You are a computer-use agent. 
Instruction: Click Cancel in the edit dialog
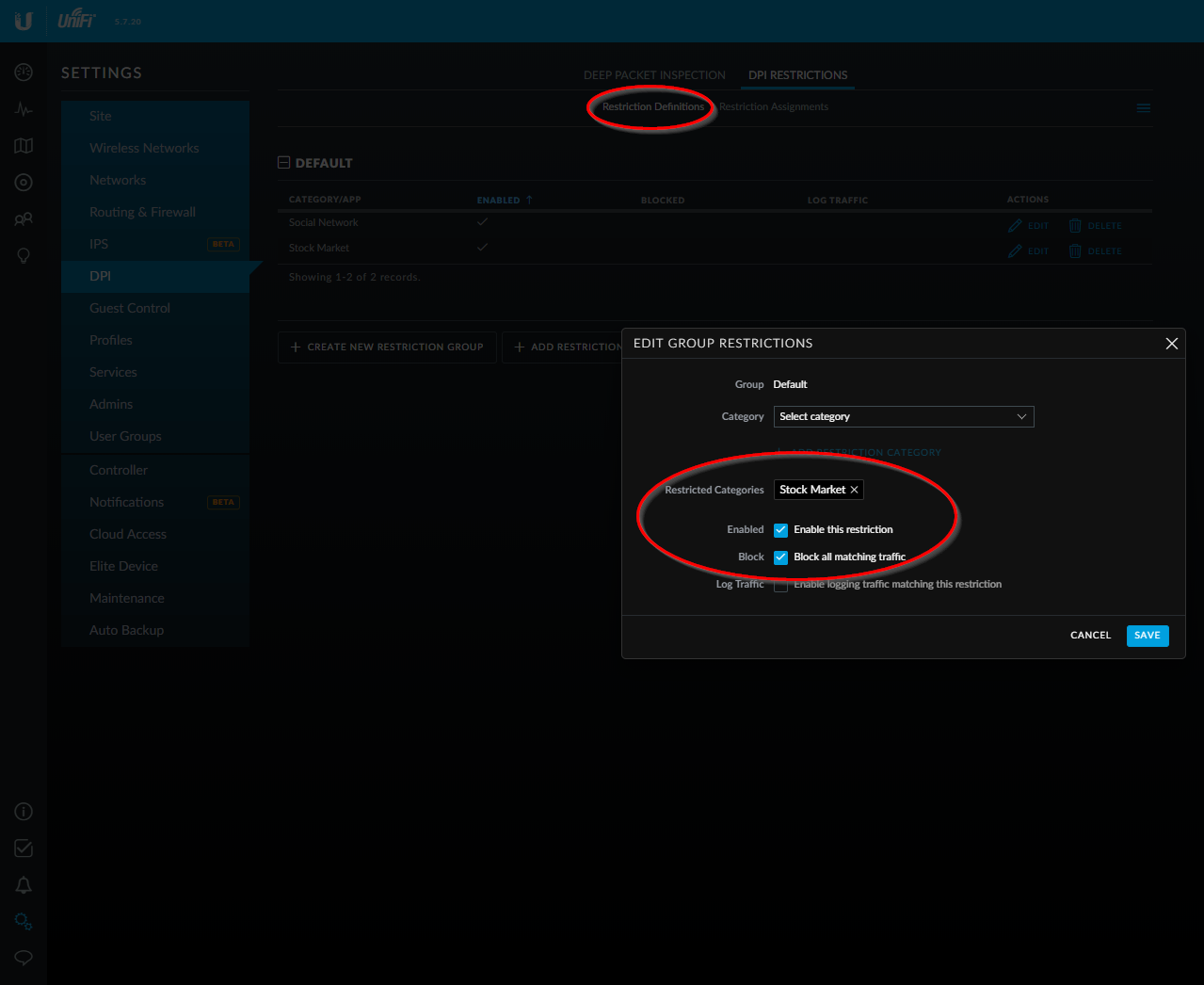coord(1090,636)
